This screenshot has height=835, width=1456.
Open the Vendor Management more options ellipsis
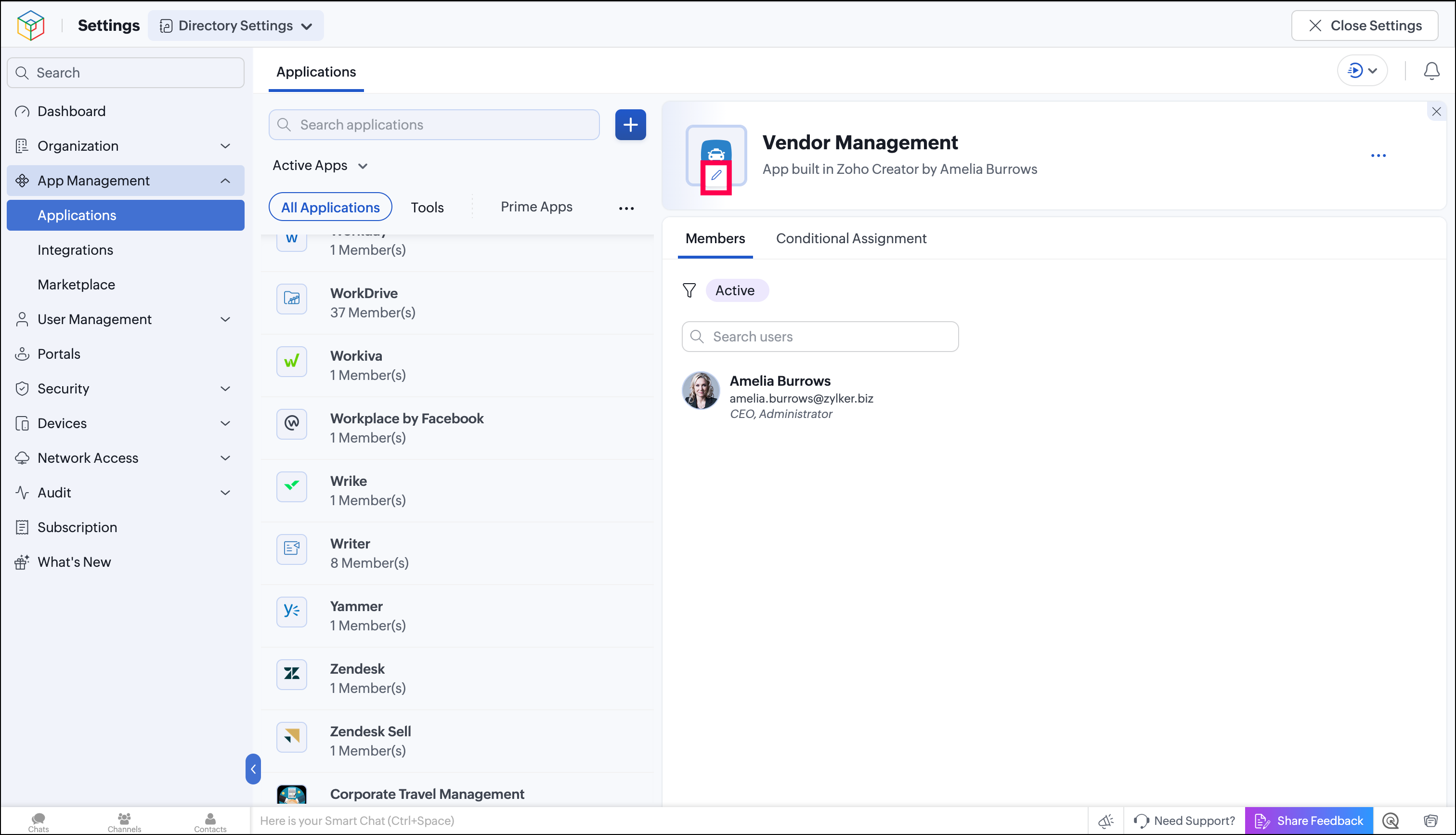pyautogui.click(x=1378, y=156)
